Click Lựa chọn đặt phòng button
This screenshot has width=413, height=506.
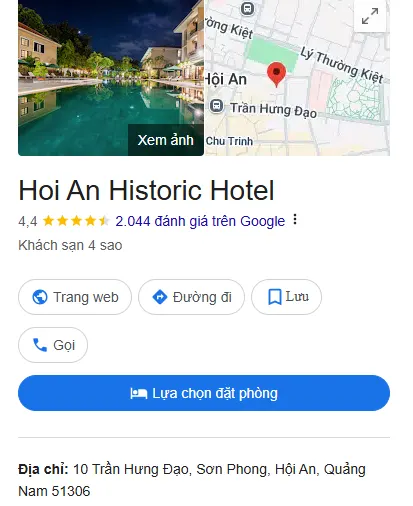204,393
